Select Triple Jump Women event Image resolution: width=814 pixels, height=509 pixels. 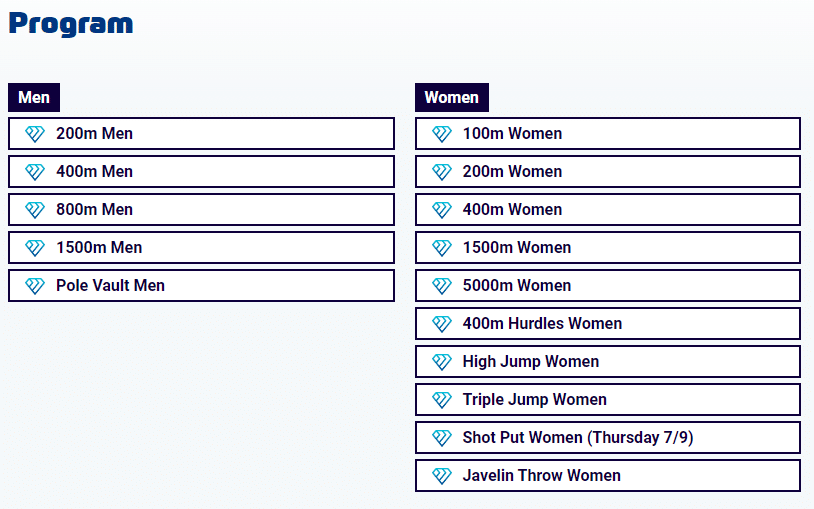pos(608,399)
